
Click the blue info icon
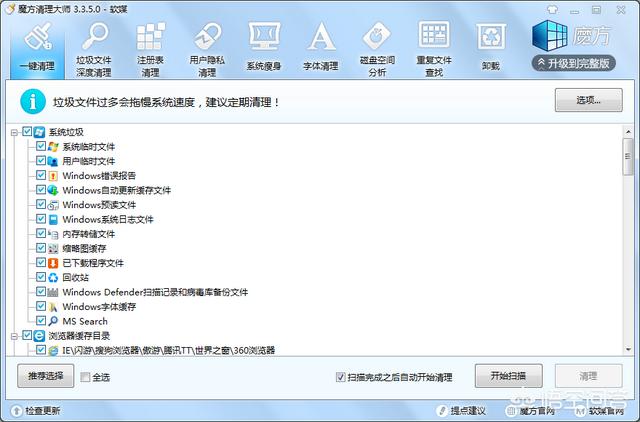tap(33, 102)
